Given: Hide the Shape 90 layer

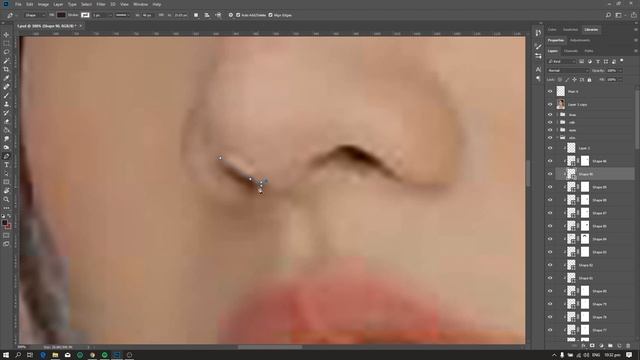Looking at the screenshot, I should (550, 174).
